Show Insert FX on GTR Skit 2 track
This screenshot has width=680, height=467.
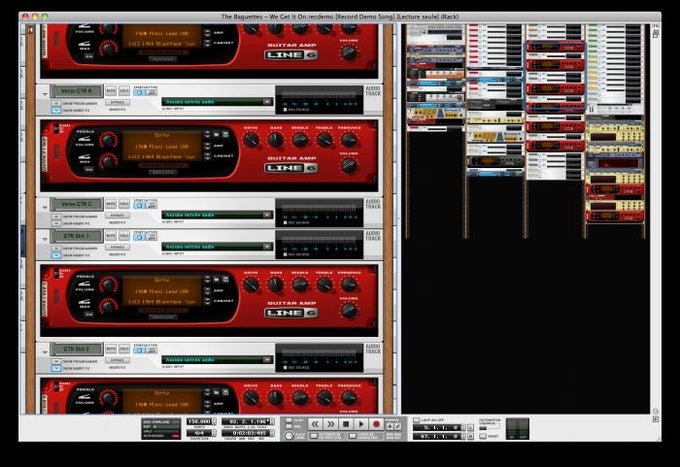56,368
